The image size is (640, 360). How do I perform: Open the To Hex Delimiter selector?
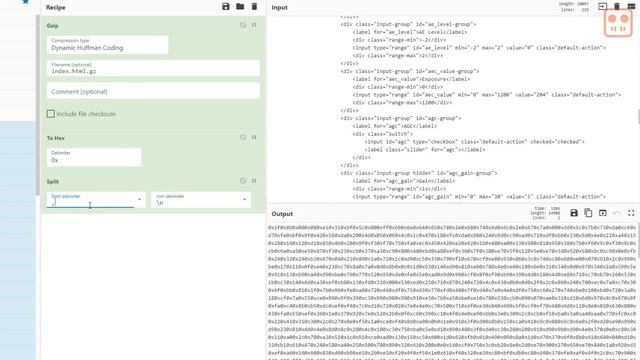point(94,157)
